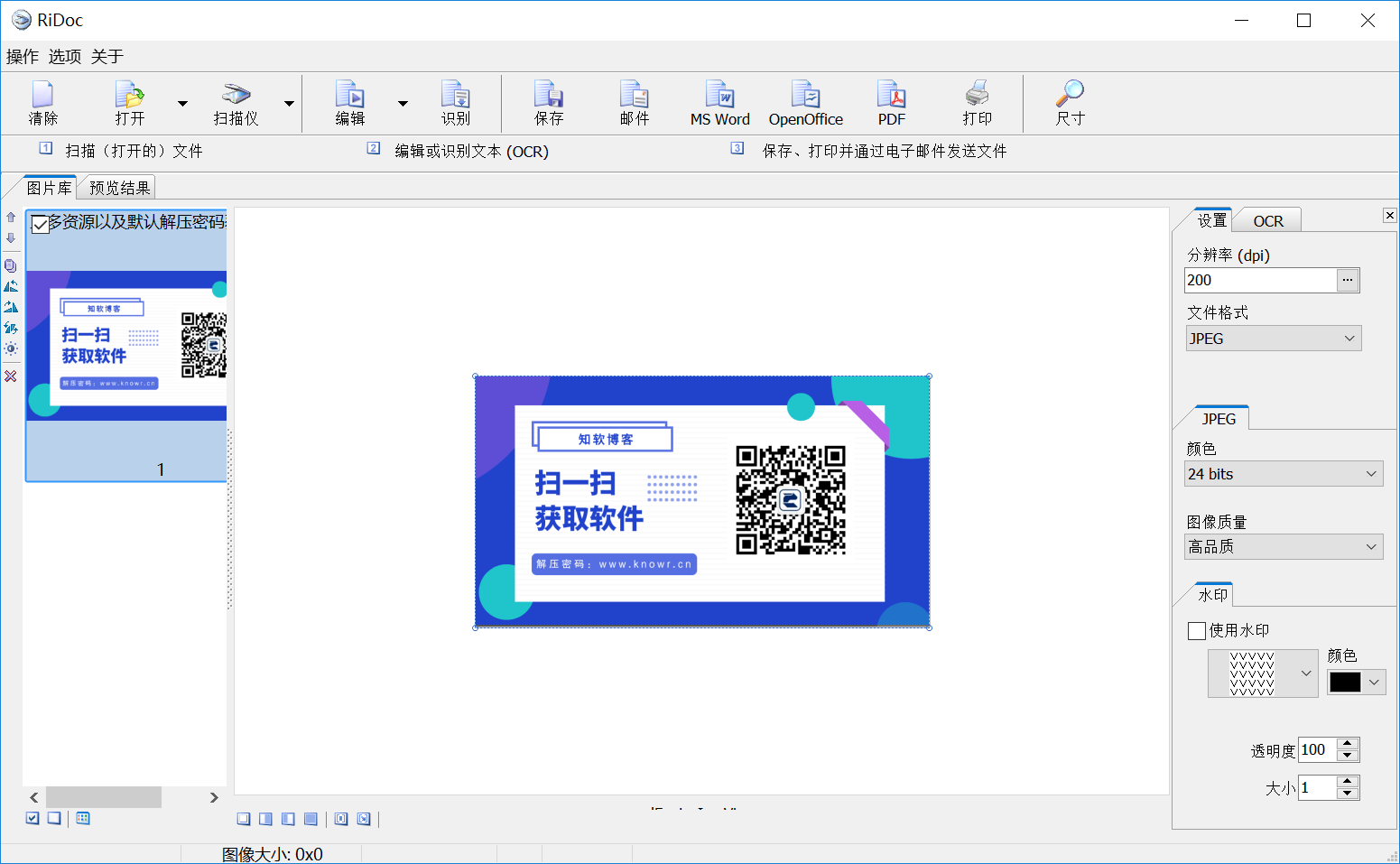Viewport: 1400px width, 864px height.
Task: Click the duplicate pages icon in left sidebar
Action: [x=11, y=265]
